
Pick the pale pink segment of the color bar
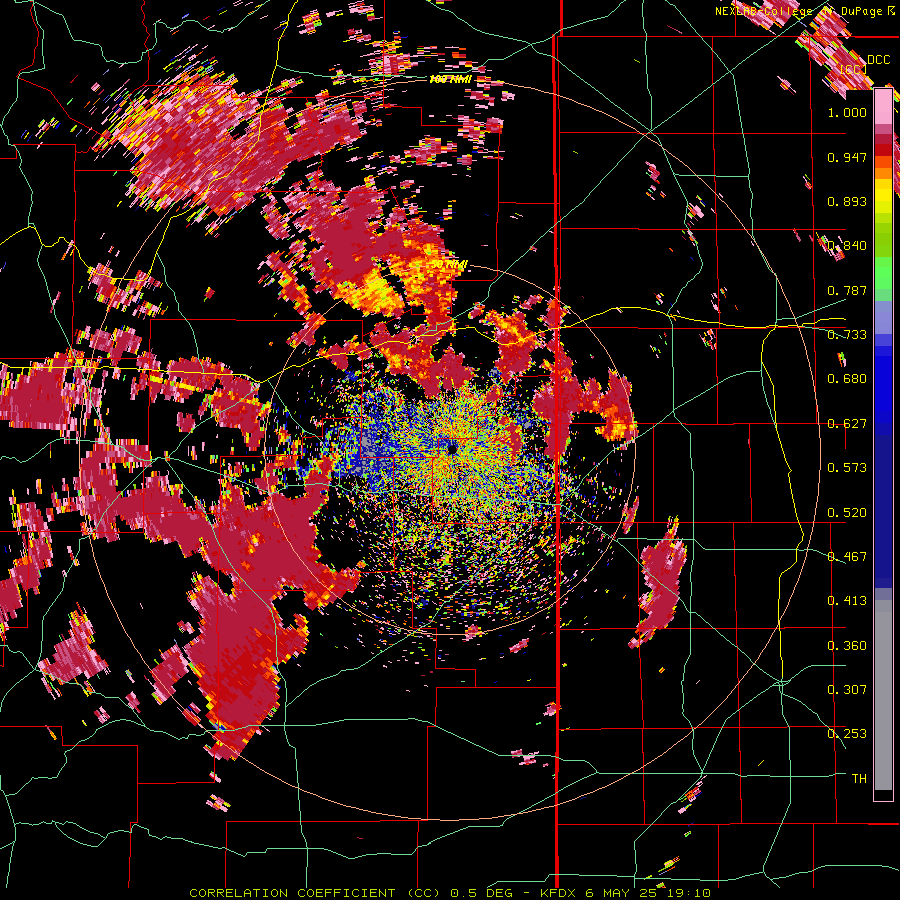tap(883, 107)
